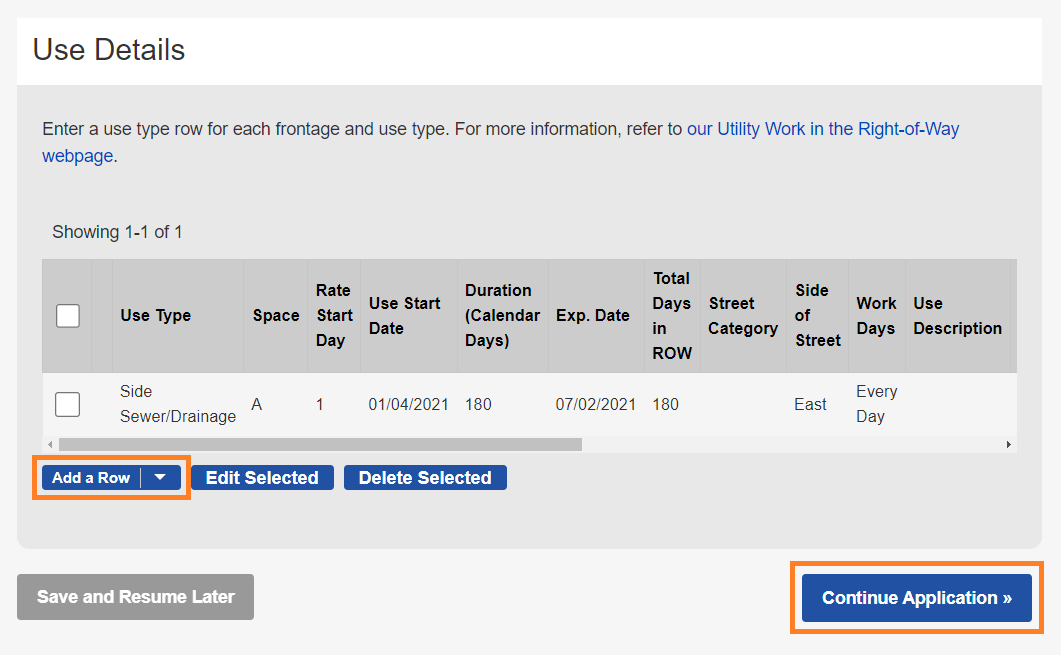
Task: Open the Utility Work in the Right-of-Way link
Action: coord(822,129)
